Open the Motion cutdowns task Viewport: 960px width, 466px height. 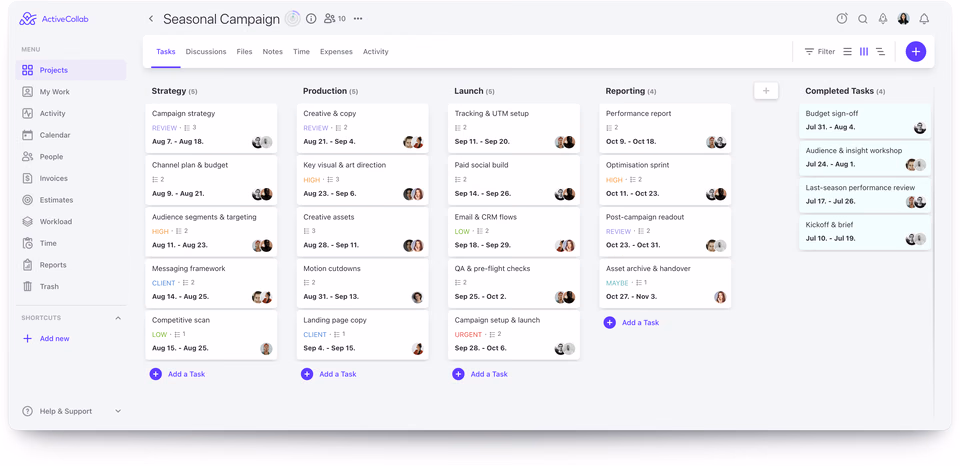tap(362, 284)
